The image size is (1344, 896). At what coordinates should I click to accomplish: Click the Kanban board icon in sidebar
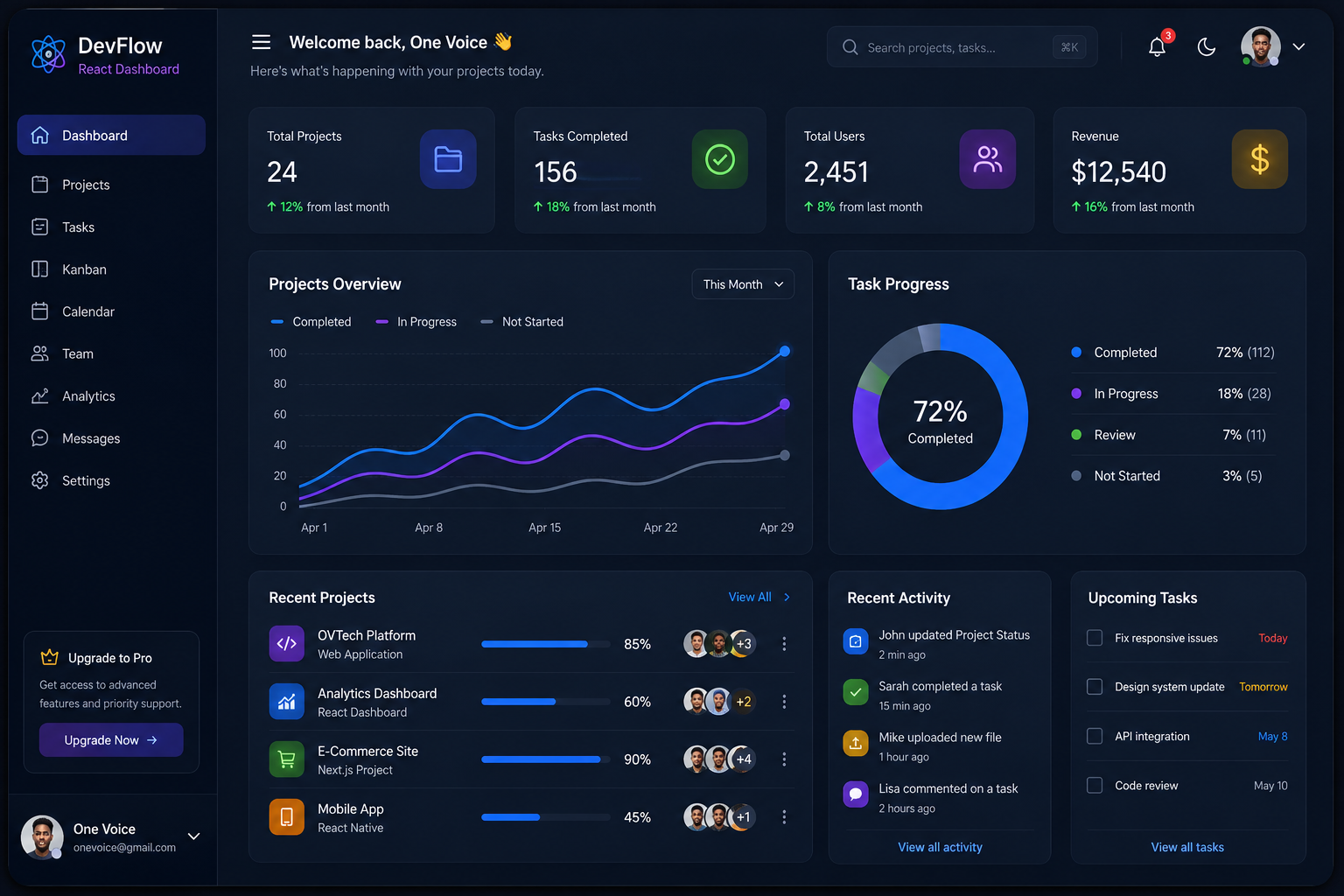pyautogui.click(x=40, y=269)
